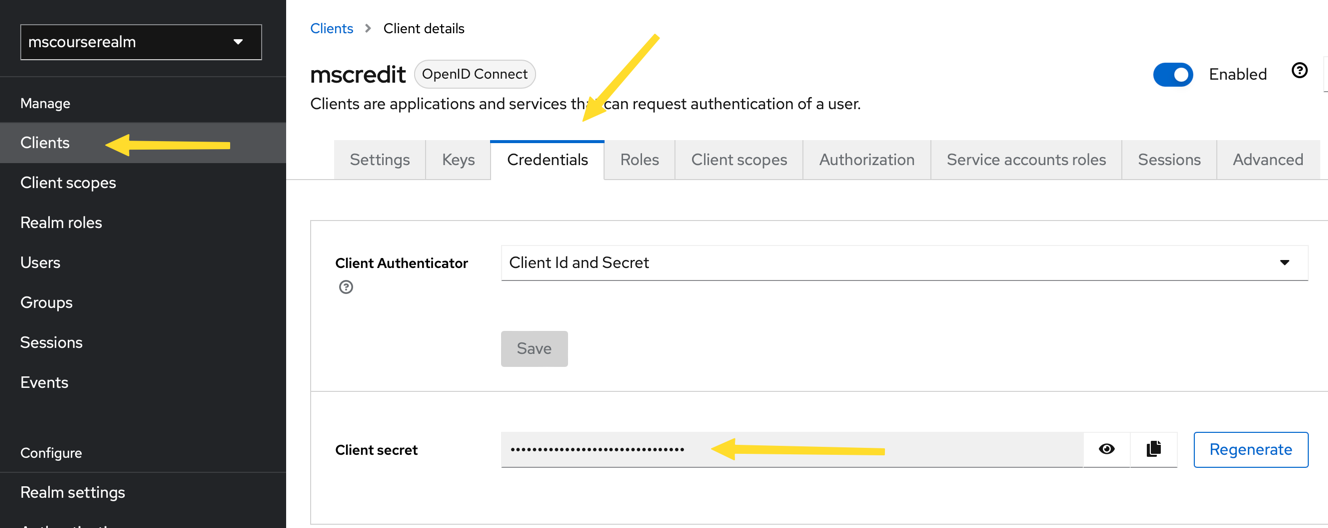Click the OpenID Connect badge
1328x528 pixels.
[x=475, y=74]
